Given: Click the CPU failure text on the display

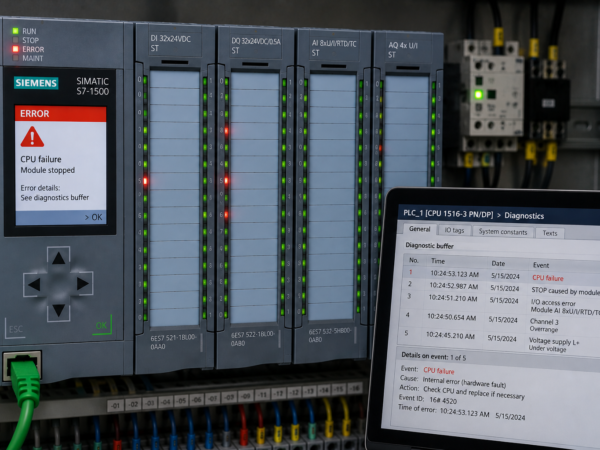Looking at the screenshot, I should pyautogui.click(x=41, y=159).
